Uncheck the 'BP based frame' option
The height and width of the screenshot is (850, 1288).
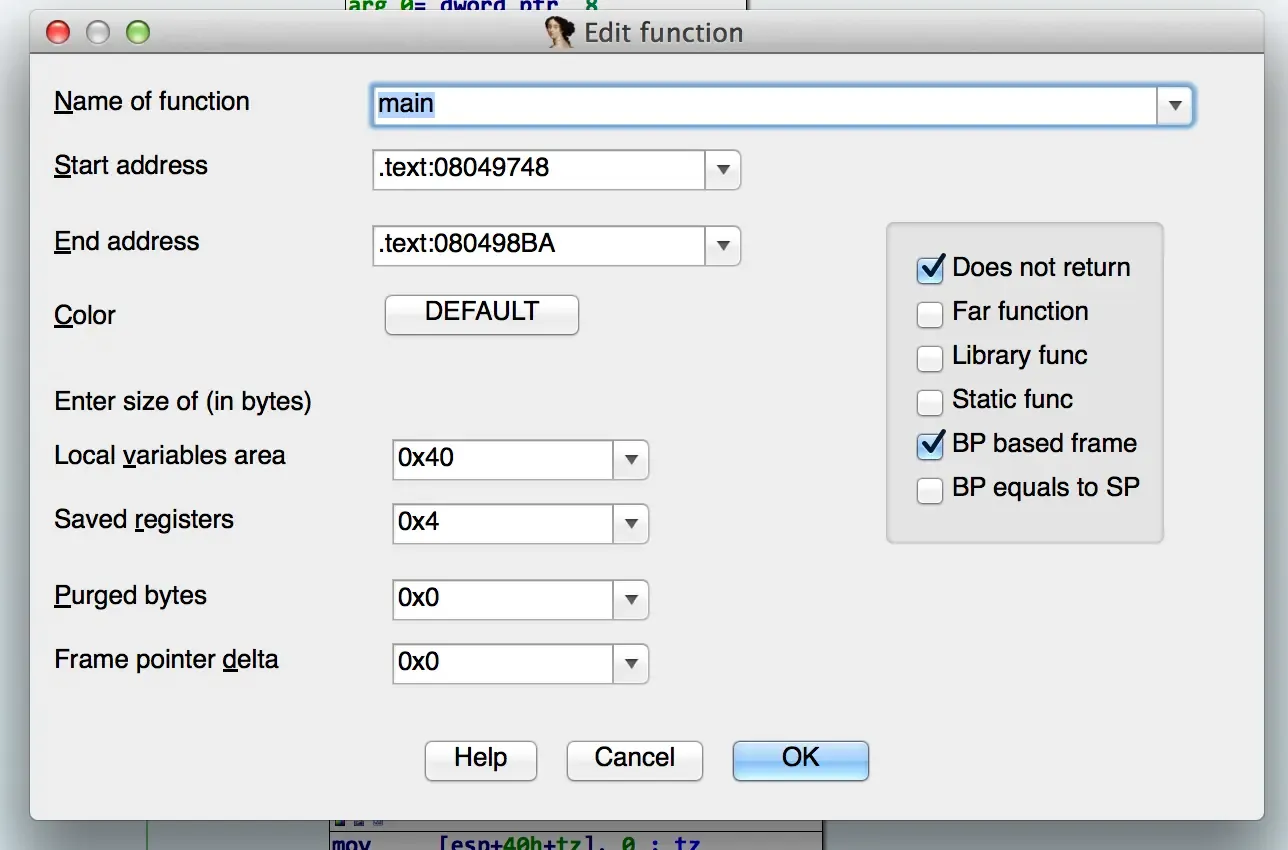930,445
